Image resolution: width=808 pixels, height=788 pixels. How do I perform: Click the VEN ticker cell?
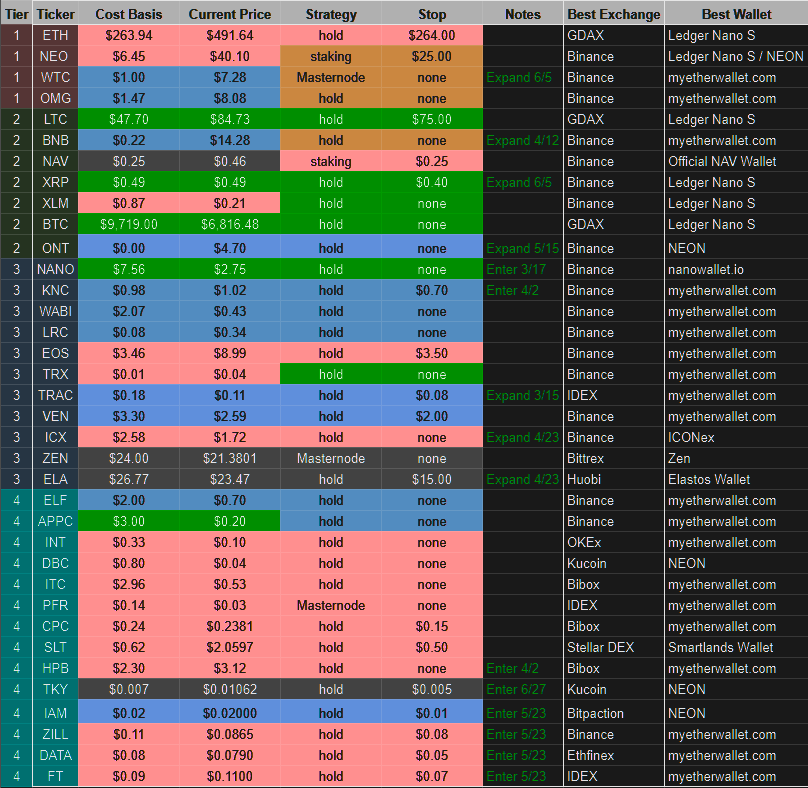click(55, 416)
